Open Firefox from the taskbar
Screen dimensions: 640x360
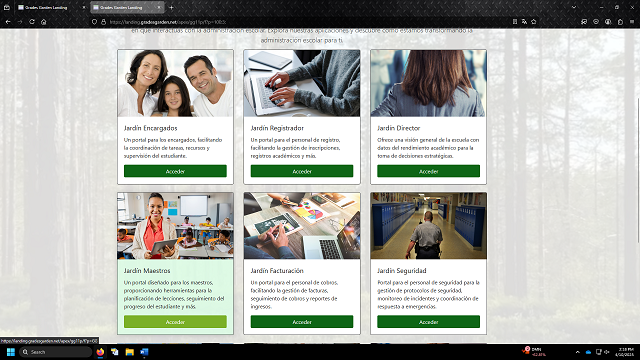pyautogui.click(x=100, y=352)
